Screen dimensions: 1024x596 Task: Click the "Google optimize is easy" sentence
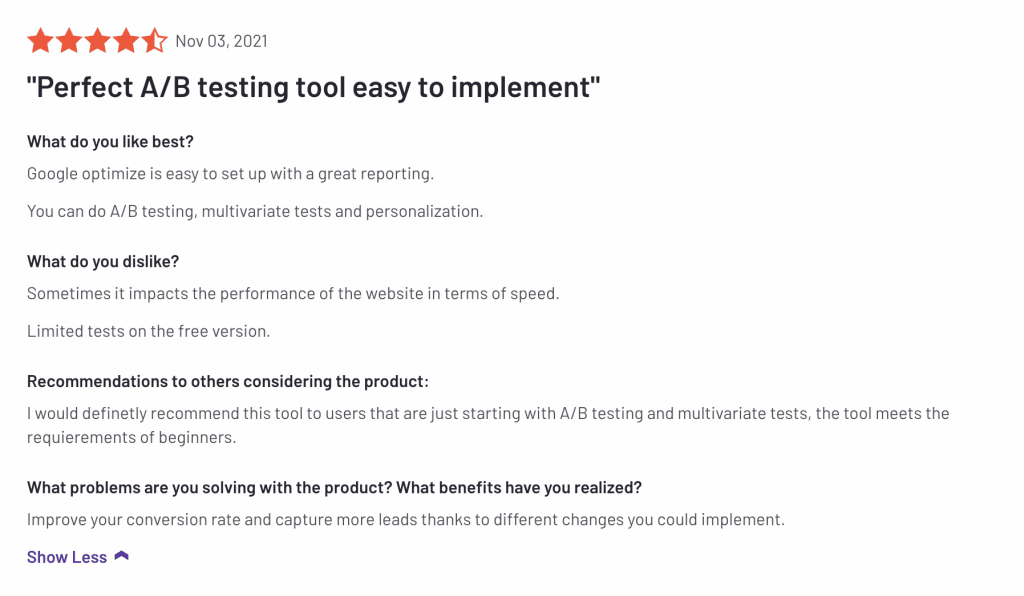(230, 173)
